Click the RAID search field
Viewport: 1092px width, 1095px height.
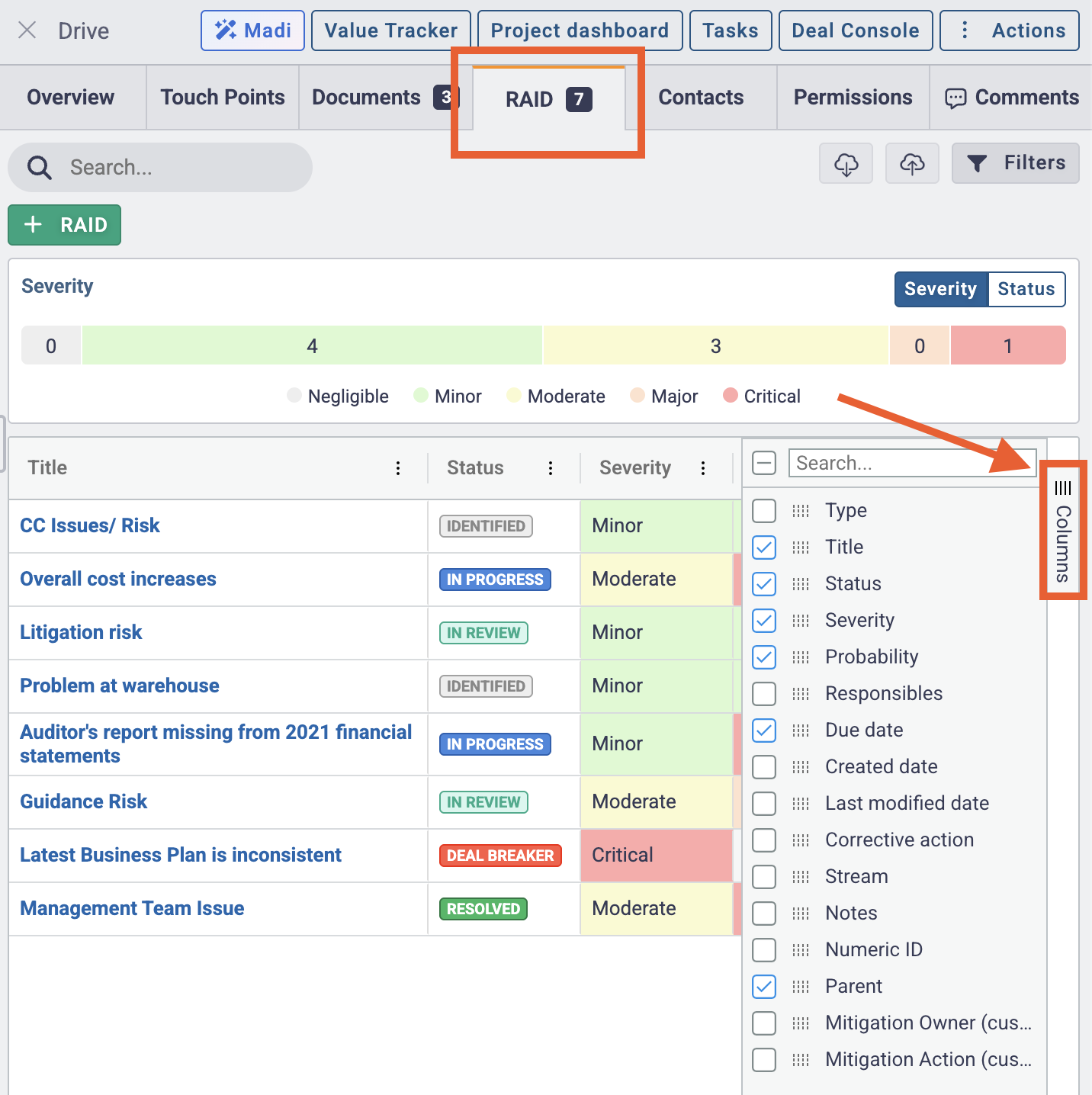click(160, 167)
